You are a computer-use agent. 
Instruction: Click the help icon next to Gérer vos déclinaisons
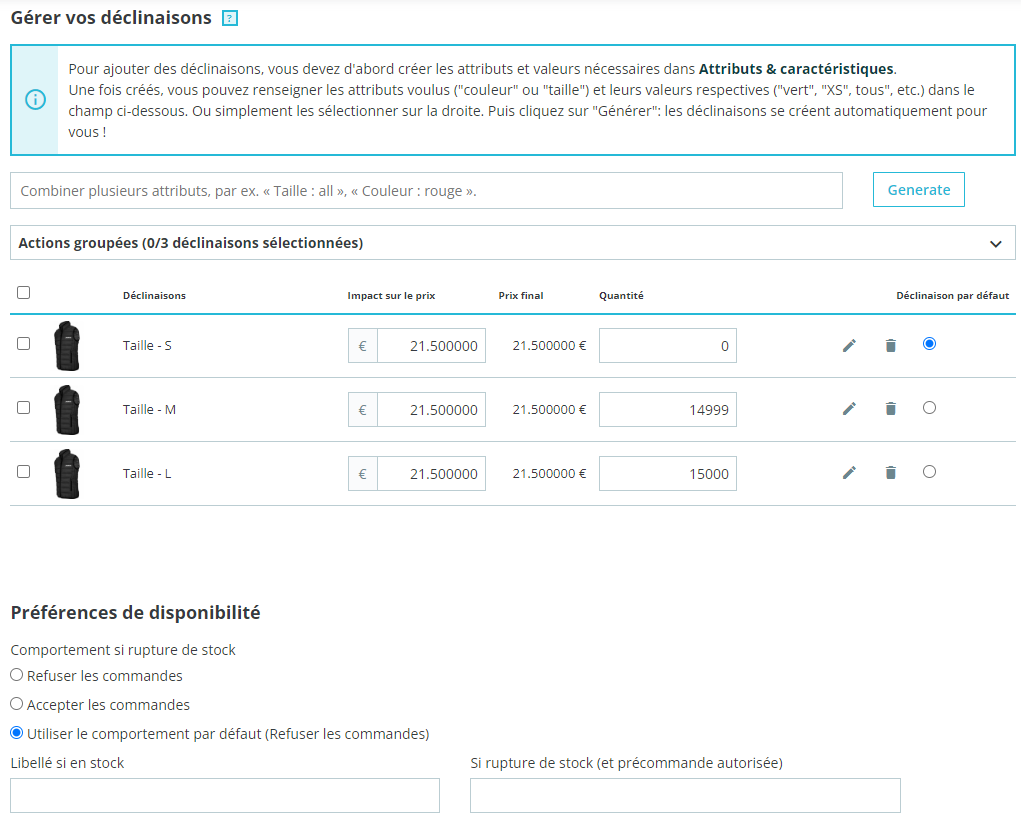[x=230, y=18]
